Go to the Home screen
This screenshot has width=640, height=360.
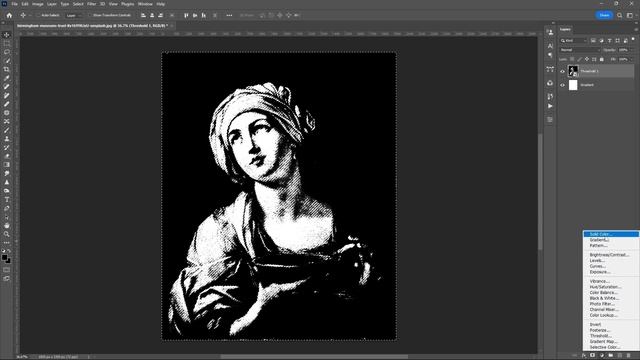[9, 15]
